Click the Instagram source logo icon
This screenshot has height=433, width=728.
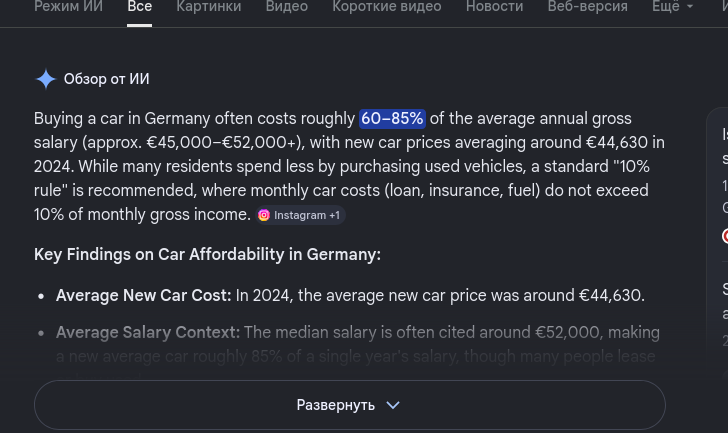coord(264,215)
